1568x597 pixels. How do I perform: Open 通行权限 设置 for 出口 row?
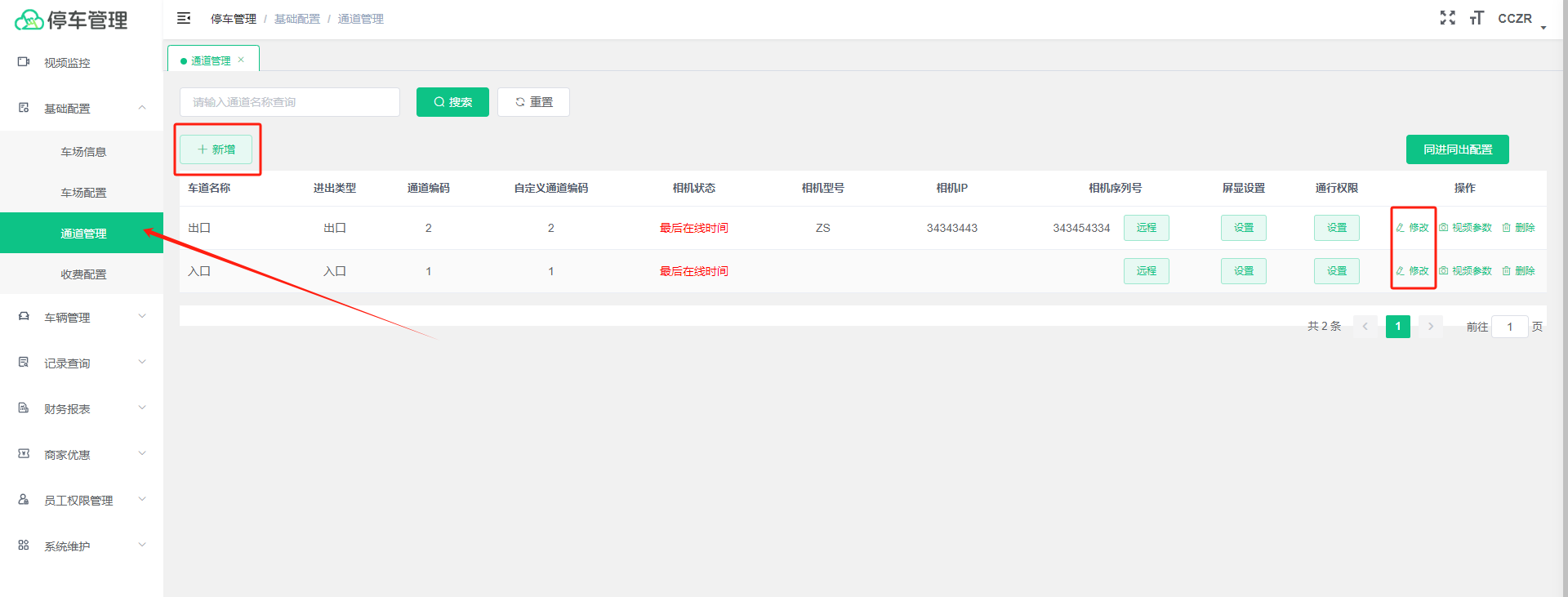(1336, 228)
